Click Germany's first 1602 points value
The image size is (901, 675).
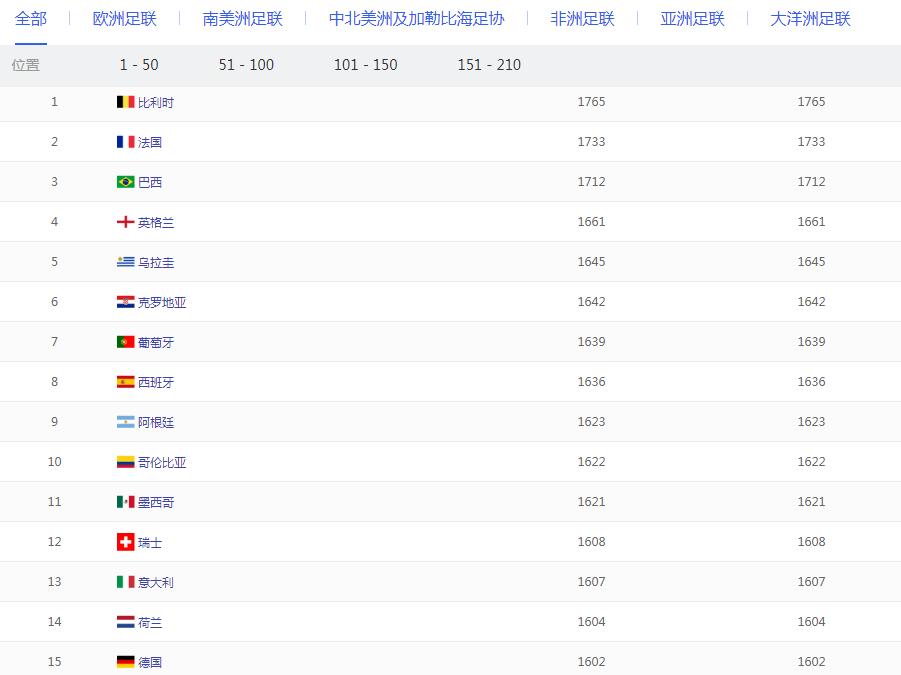point(591,662)
